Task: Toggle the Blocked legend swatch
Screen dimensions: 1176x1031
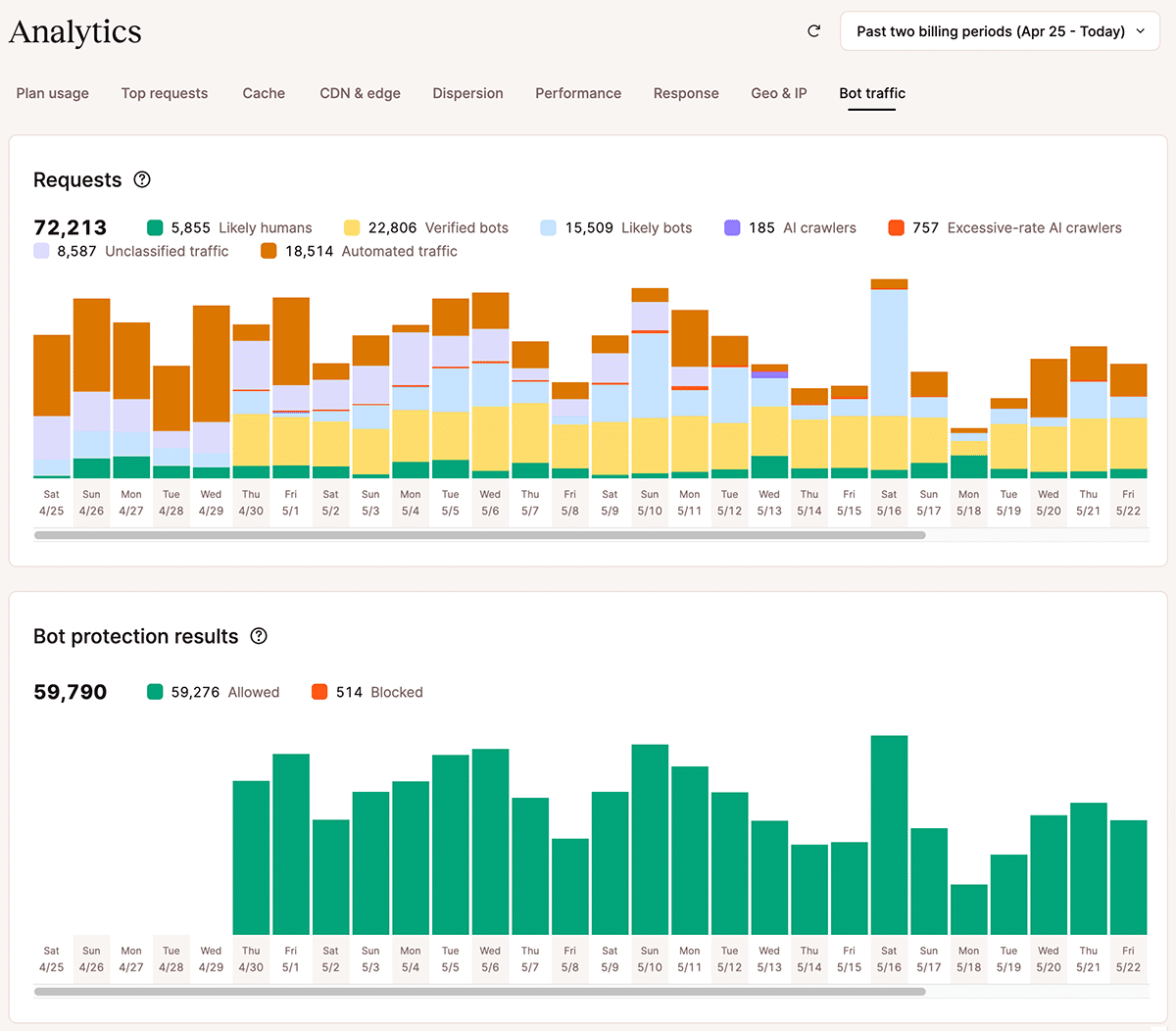Action: 319,692
